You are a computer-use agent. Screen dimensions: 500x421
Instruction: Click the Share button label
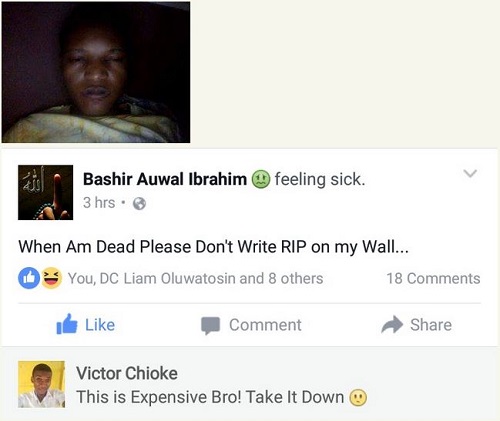click(x=431, y=325)
